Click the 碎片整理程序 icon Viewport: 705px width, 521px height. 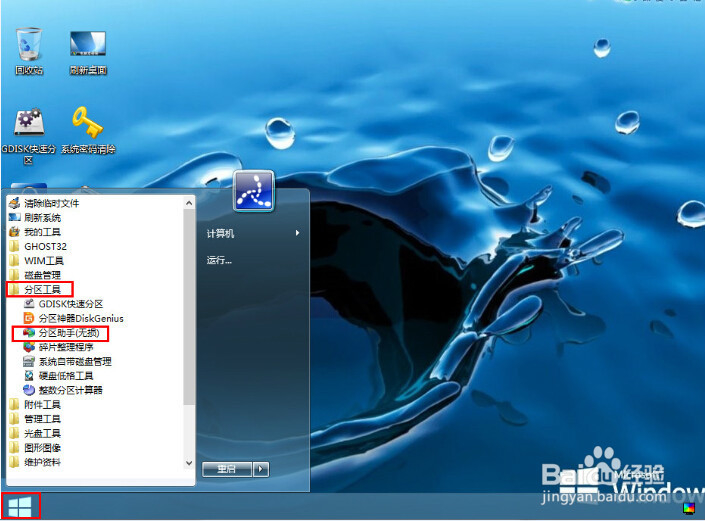[29, 347]
